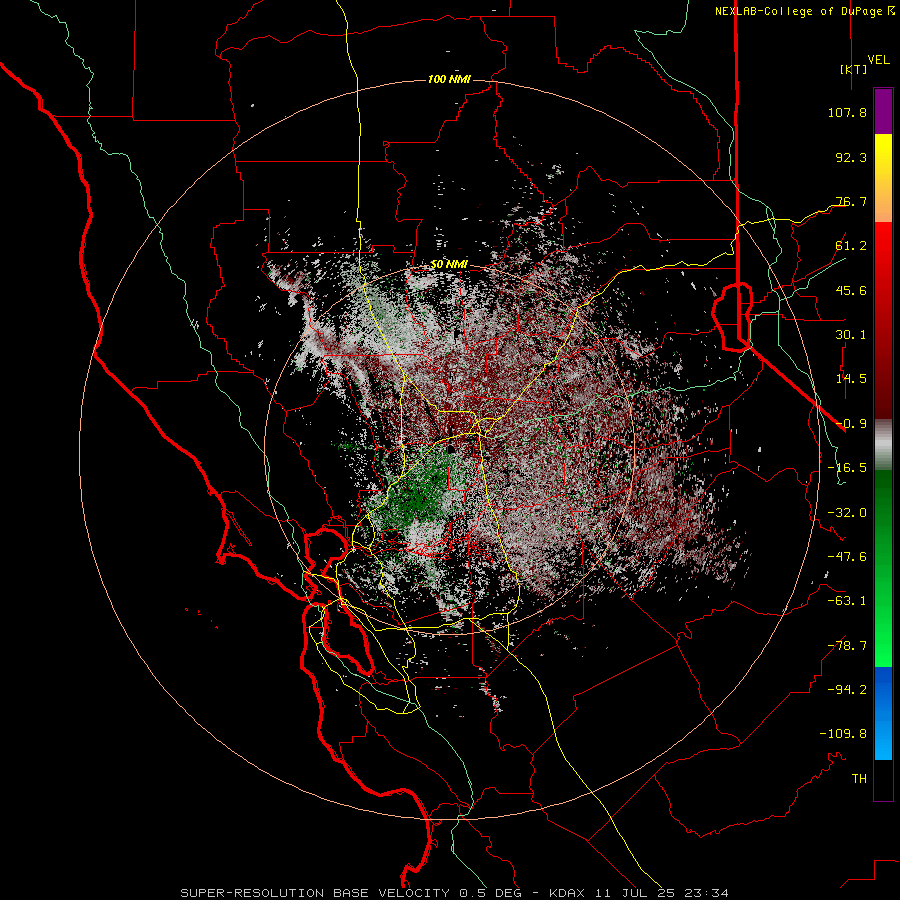Click the NEXLAB-College of DuPage credit text

[798, 11]
